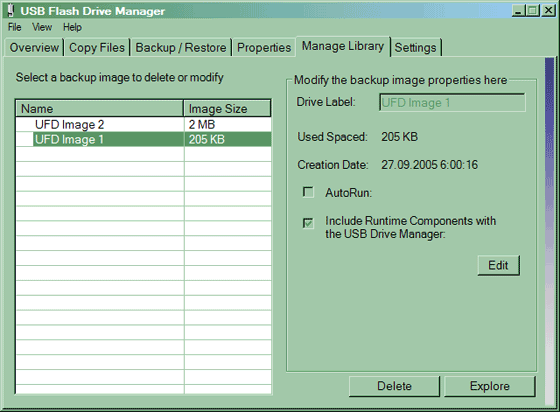Viewport: 560px width, 412px height.
Task: Open the View menu
Action: point(42,27)
